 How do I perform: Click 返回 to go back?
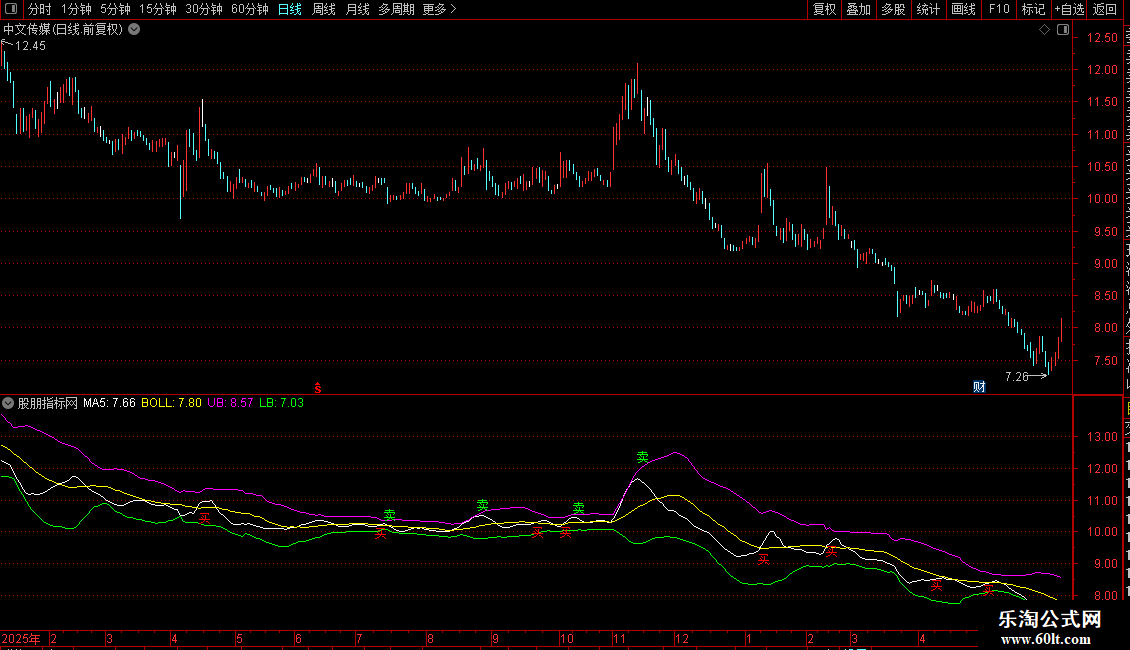(1105, 9)
